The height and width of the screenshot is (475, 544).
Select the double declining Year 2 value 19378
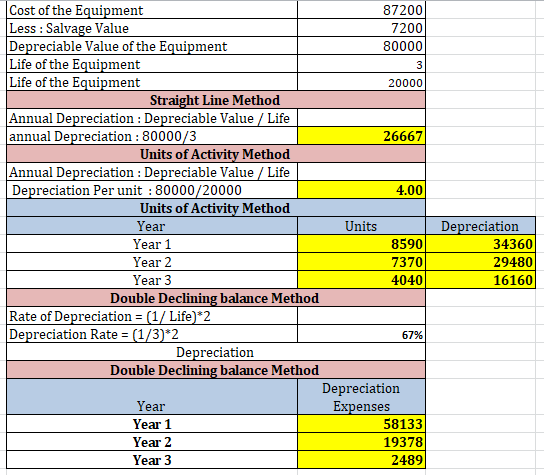point(361,442)
